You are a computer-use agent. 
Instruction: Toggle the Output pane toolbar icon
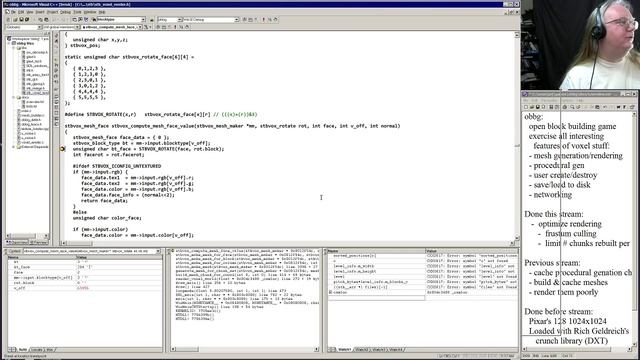pyautogui.click(x=80, y=19)
